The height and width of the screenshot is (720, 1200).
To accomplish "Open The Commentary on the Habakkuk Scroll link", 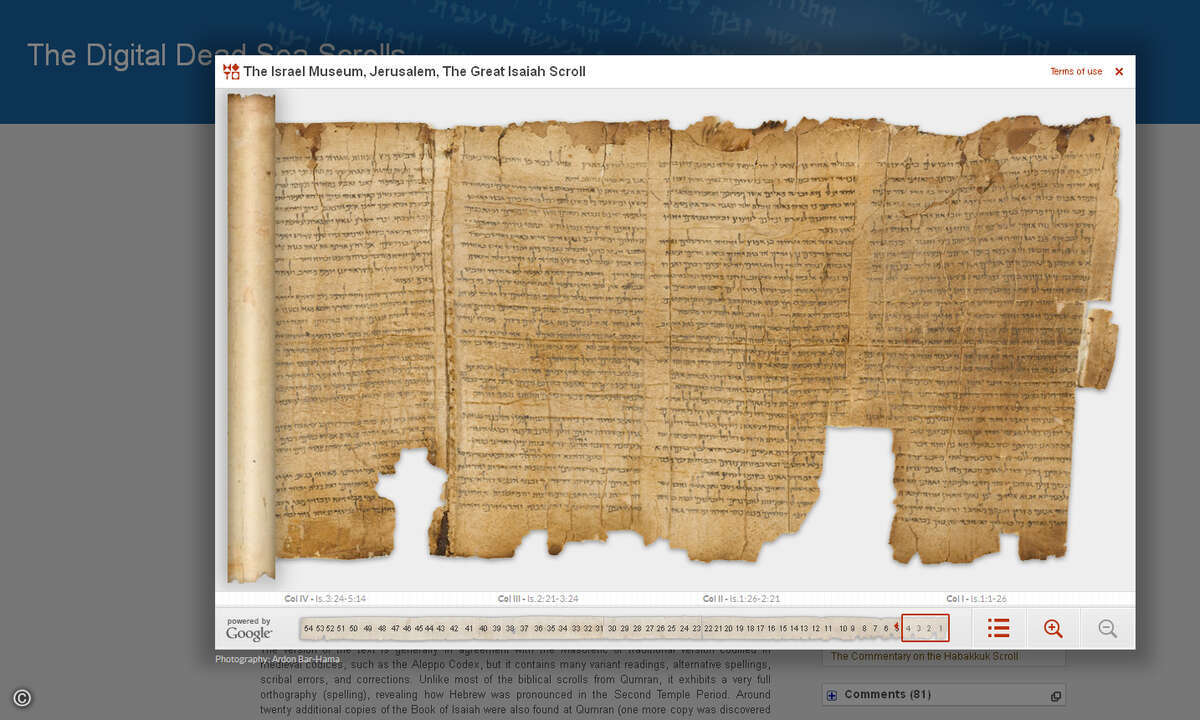I will pyautogui.click(x=925, y=656).
